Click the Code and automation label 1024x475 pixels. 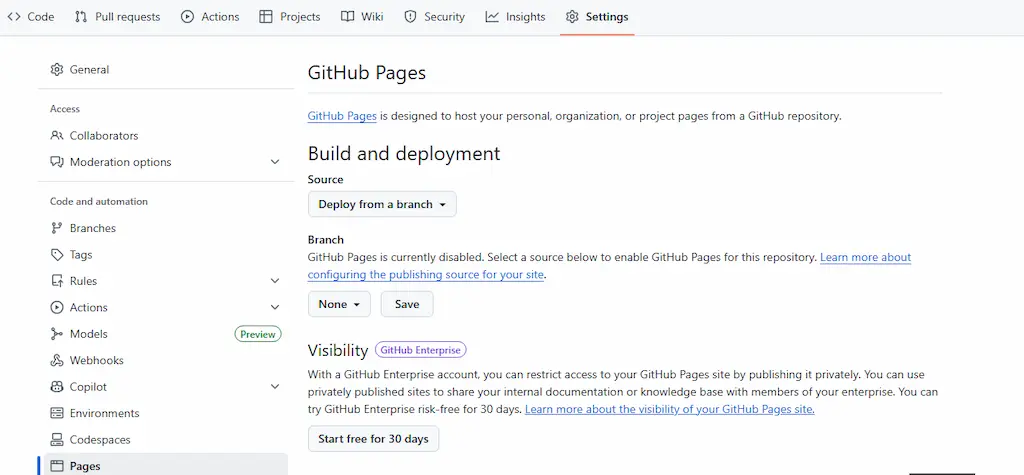point(99,201)
